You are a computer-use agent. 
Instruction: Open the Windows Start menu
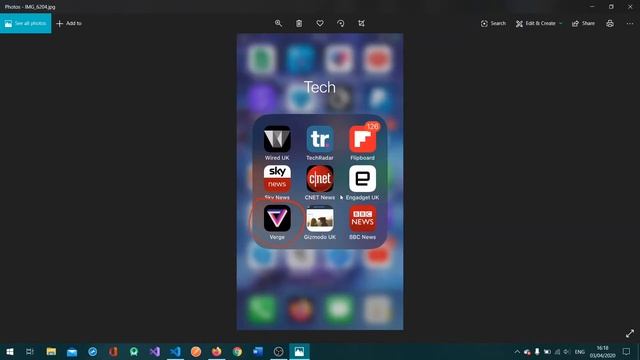pyautogui.click(x=10, y=351)
